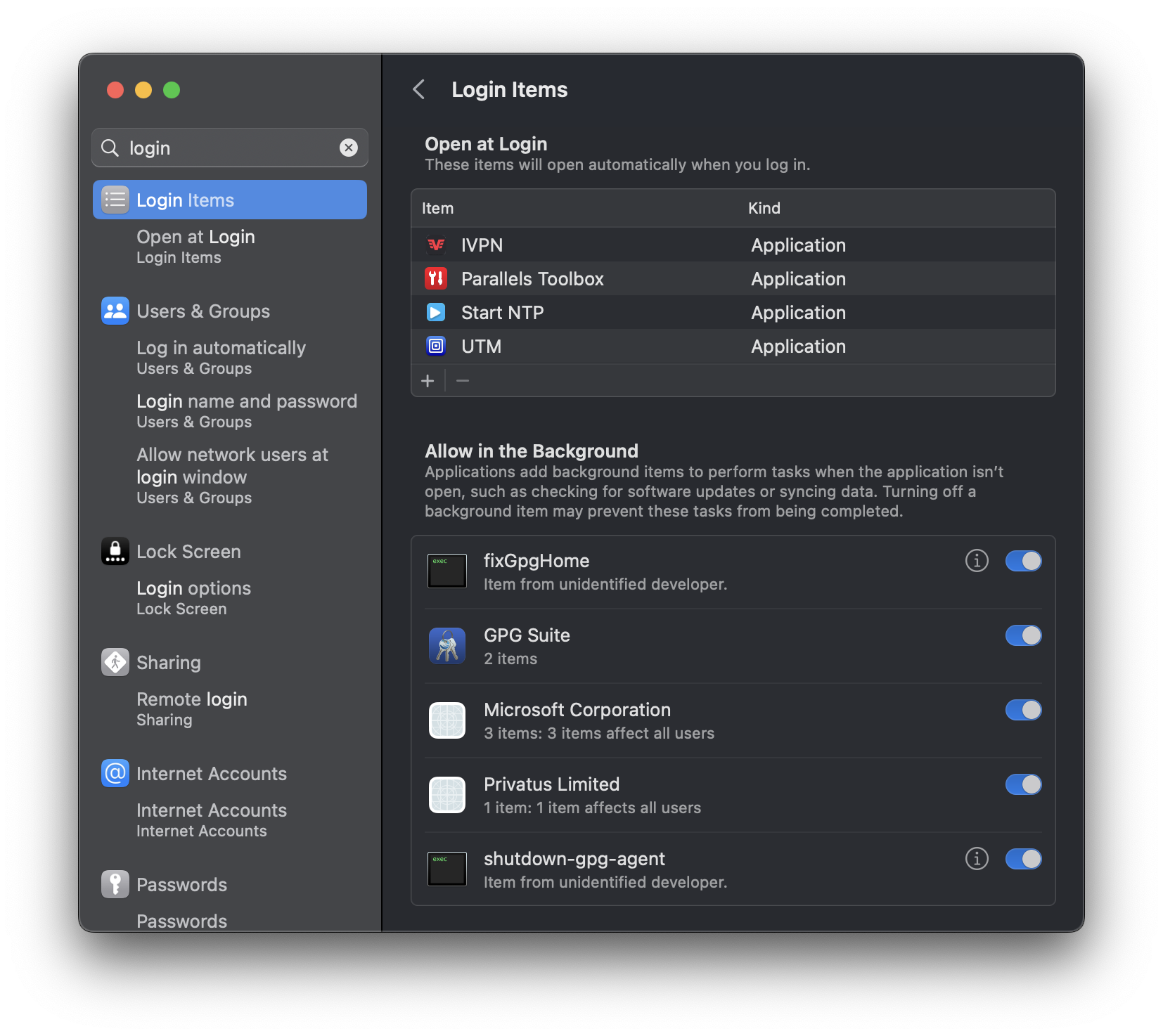Disable the Privatus Limited toggle
Viewport: 1163px width, 1036px height.
pos(1024,784)
